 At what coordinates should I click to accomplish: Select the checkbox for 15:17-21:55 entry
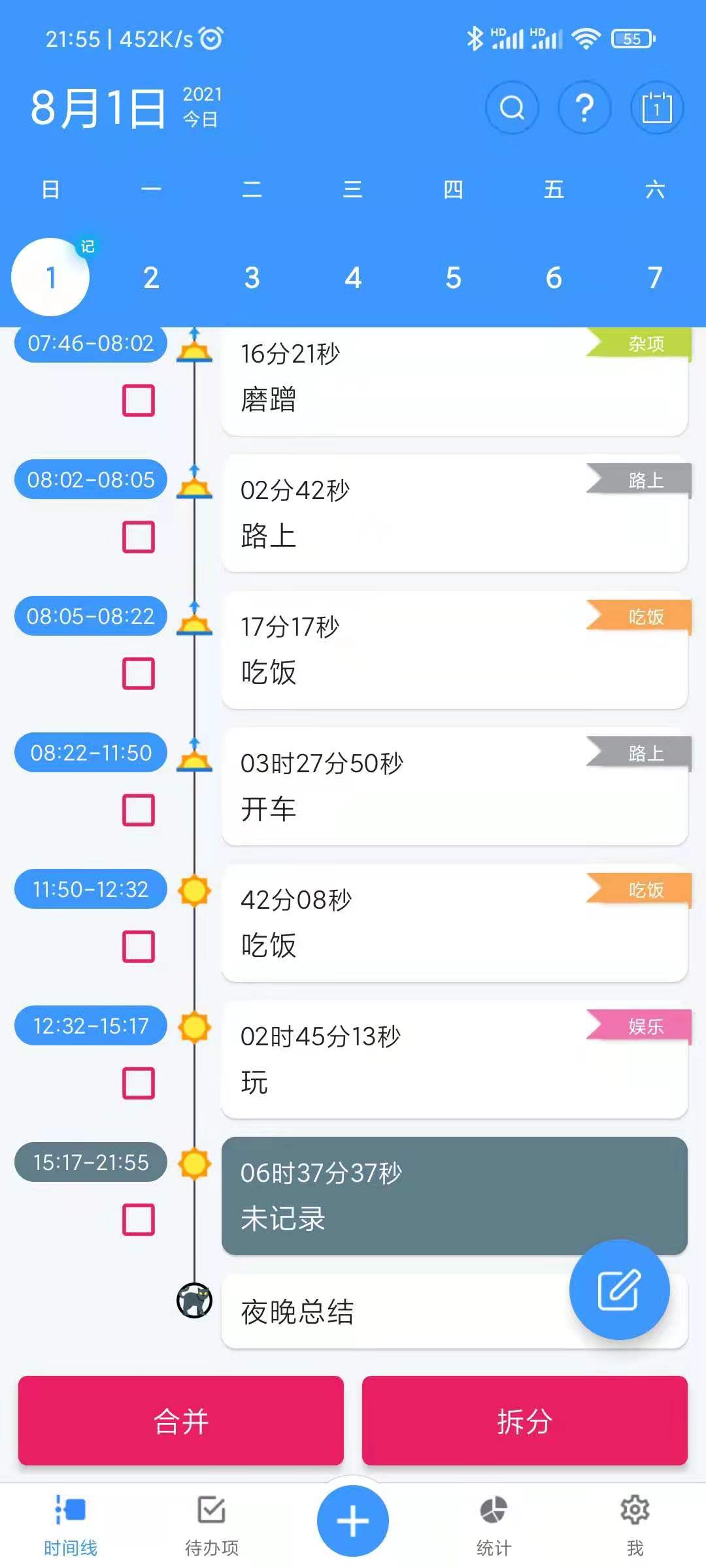[139, 1220]
